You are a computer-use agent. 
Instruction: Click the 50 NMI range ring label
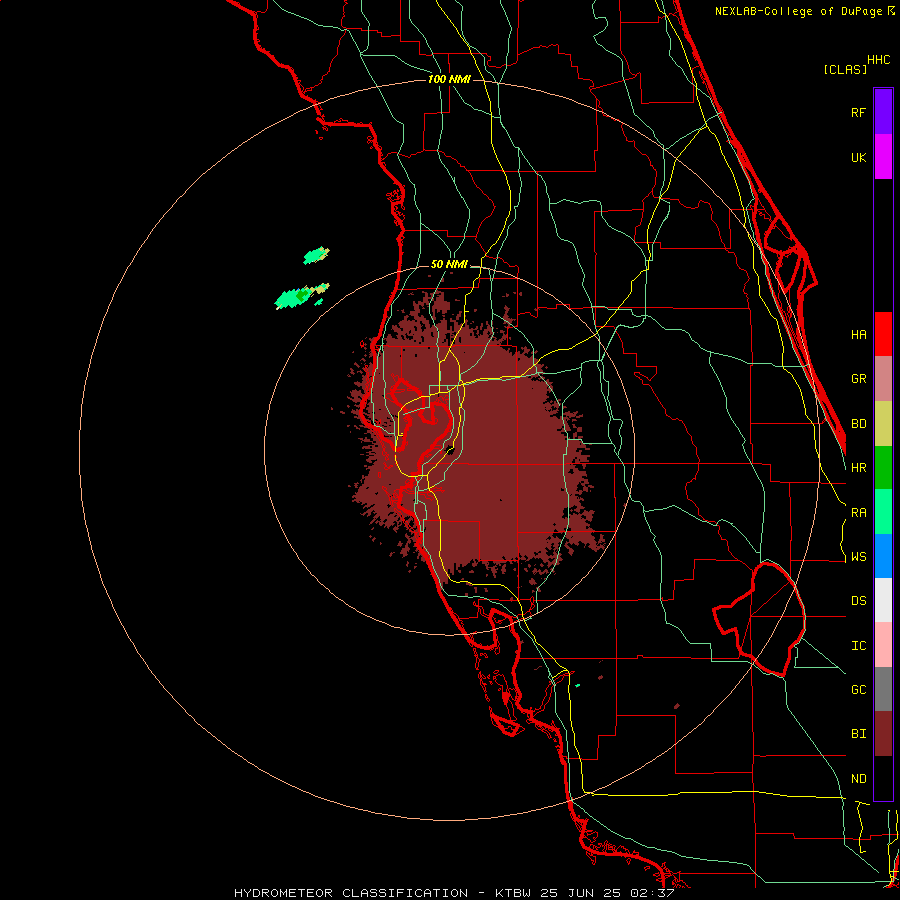click(x=449, y=264)
